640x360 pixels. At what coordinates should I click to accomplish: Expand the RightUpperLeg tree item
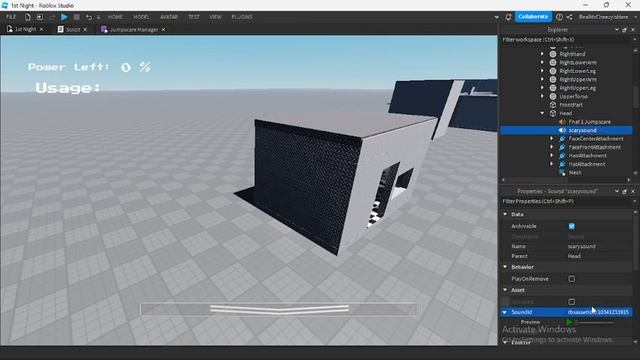(542, 88)
